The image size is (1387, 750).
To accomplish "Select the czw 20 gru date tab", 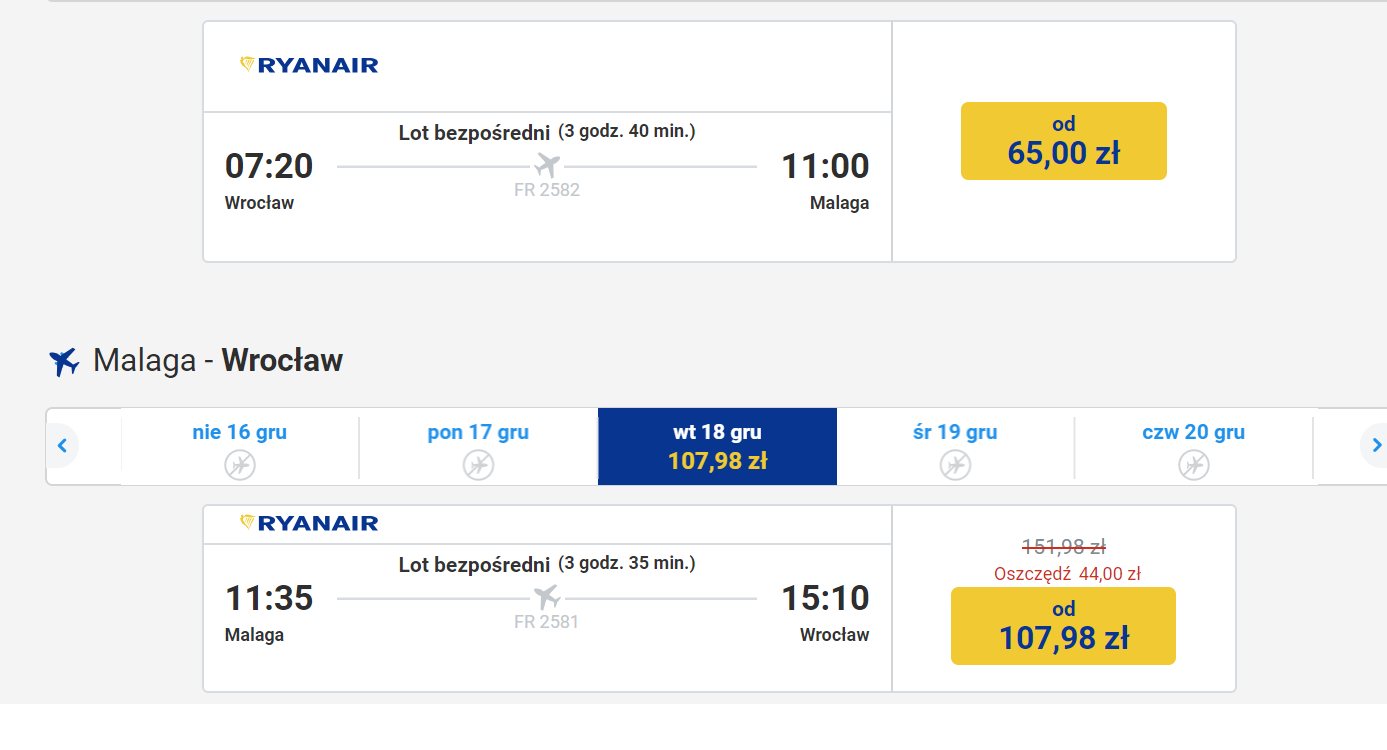I will tap(1193, 446).
